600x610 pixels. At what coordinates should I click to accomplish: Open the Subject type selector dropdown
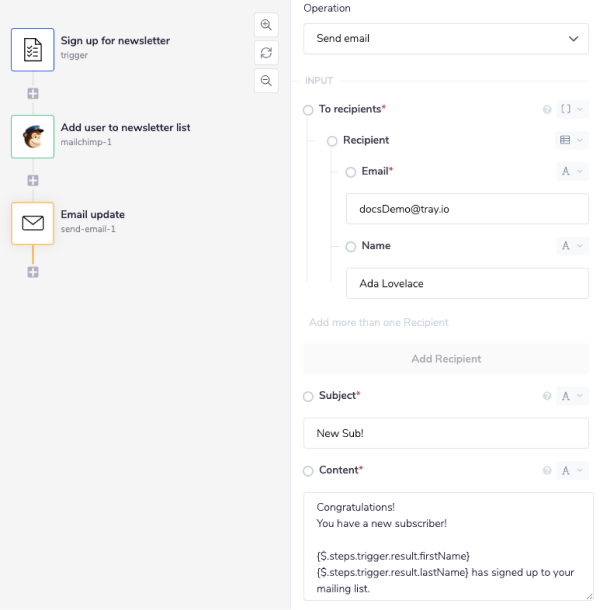coord(572,397)
